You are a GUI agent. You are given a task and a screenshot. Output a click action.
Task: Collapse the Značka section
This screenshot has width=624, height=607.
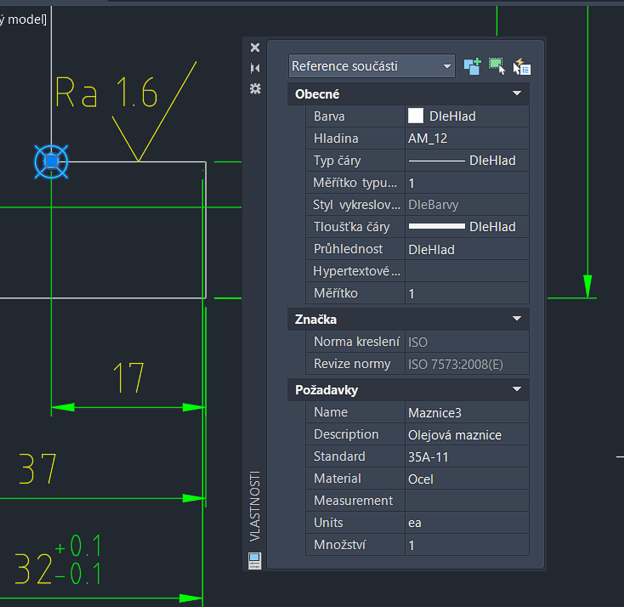click(x=516, y=319)
